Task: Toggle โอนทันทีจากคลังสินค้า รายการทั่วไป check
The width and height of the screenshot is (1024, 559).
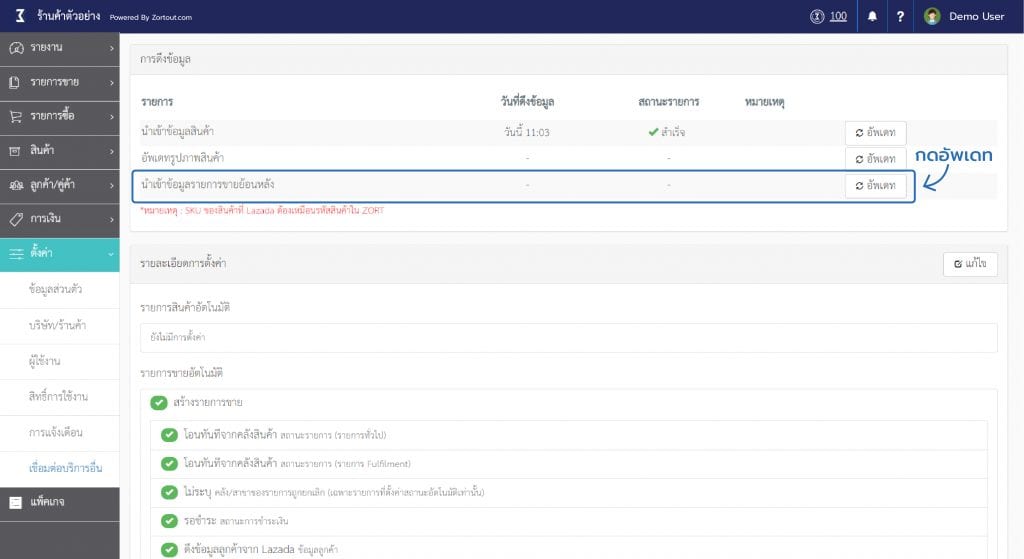Action: point(169,435)
